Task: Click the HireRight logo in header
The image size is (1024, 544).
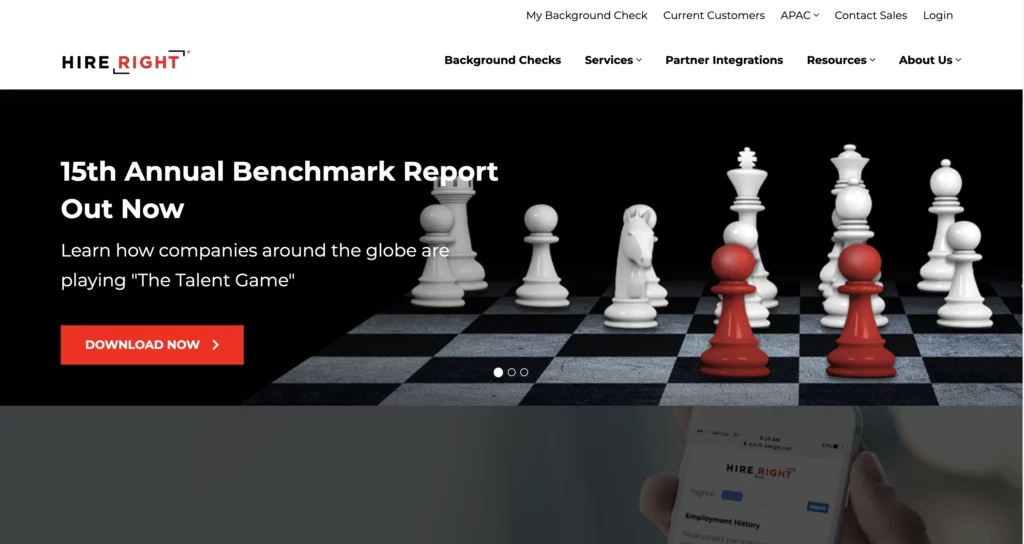Action: coord(125,61)
